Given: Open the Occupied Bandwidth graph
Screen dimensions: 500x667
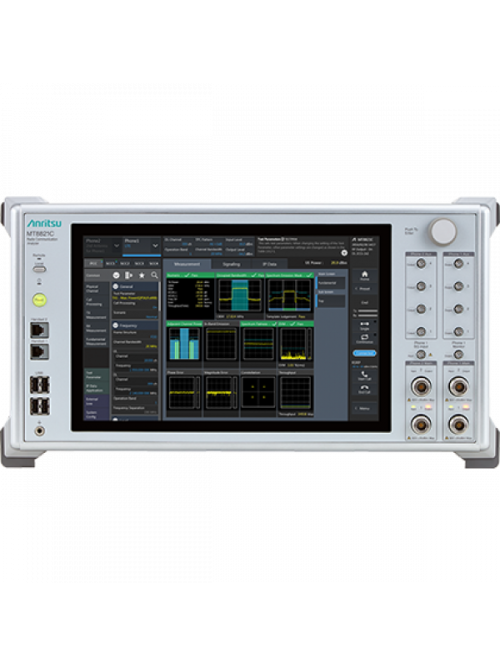Looking at the screenshot, I should coord(240,296).
